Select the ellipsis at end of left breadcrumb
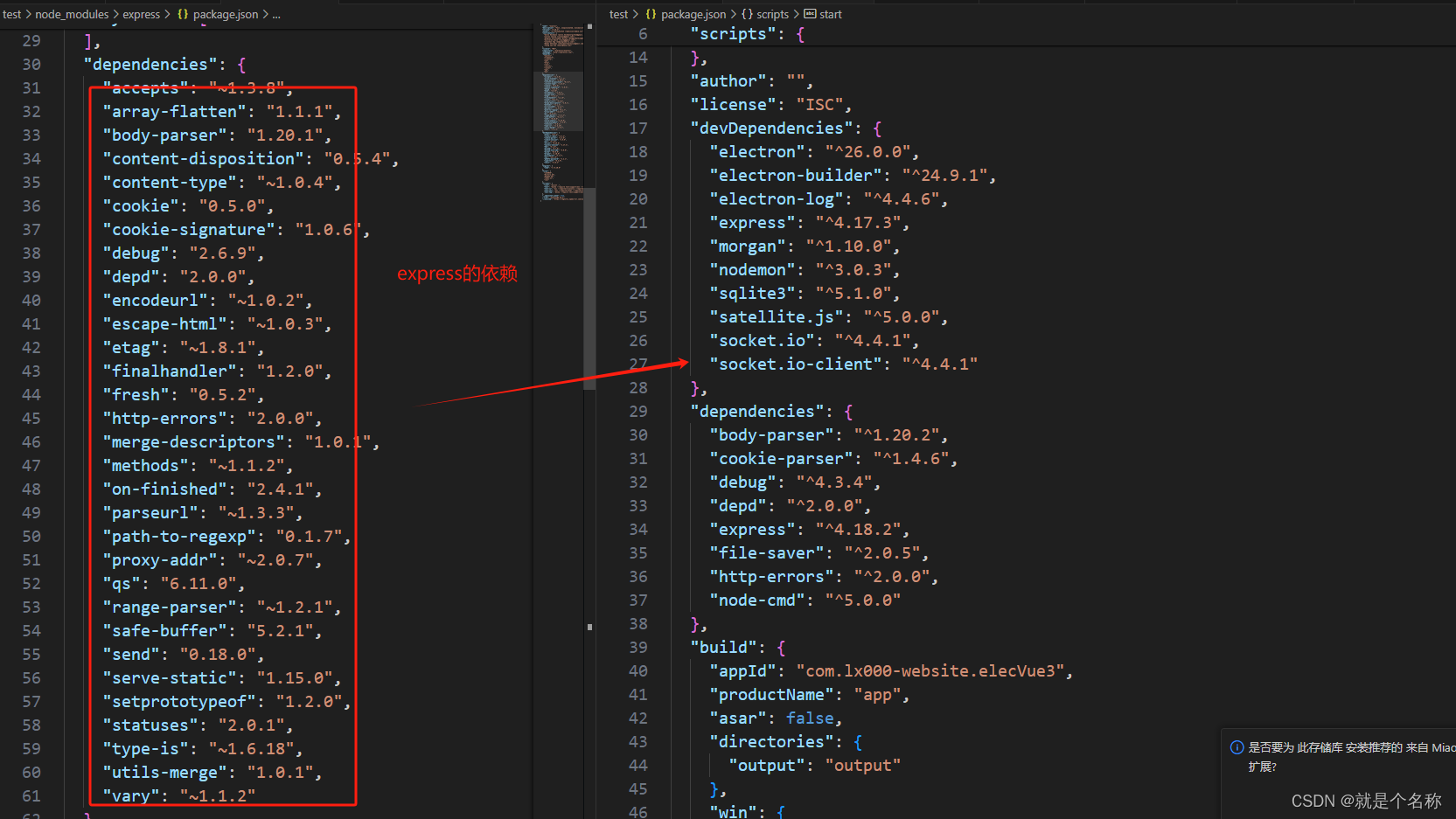Viewport: 1456px width, 819px height. [x=276, y=14]
